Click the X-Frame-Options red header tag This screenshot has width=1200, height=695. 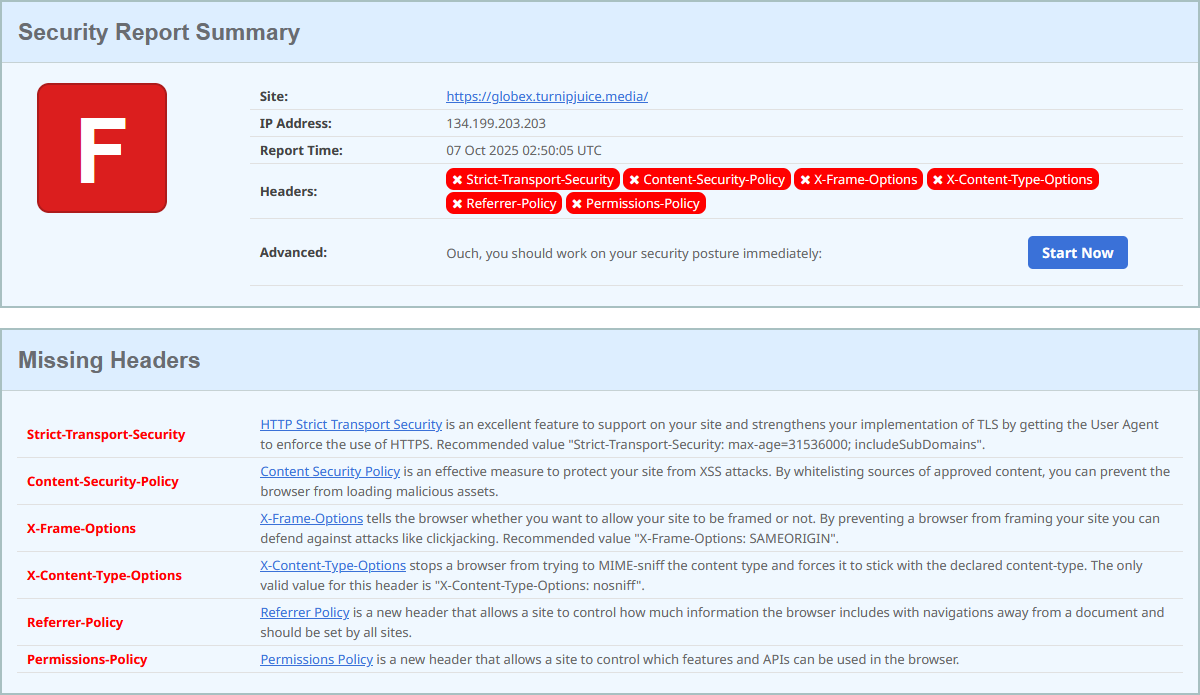pos(858,180)
